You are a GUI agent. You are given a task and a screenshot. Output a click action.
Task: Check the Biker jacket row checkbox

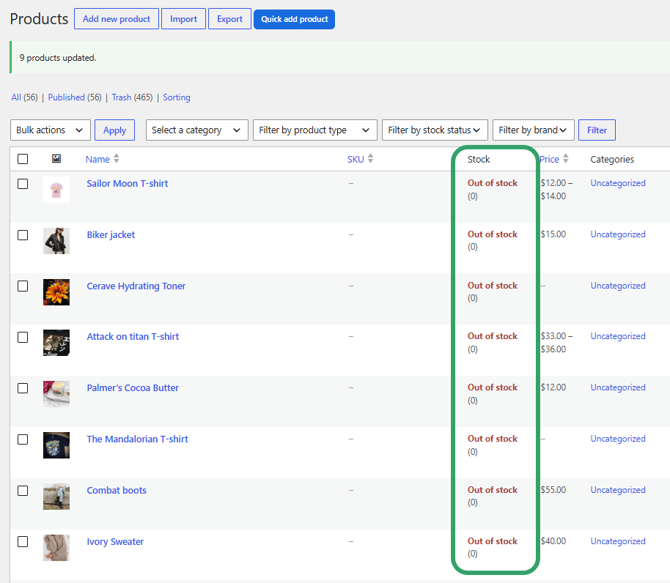tap(23, 235)
